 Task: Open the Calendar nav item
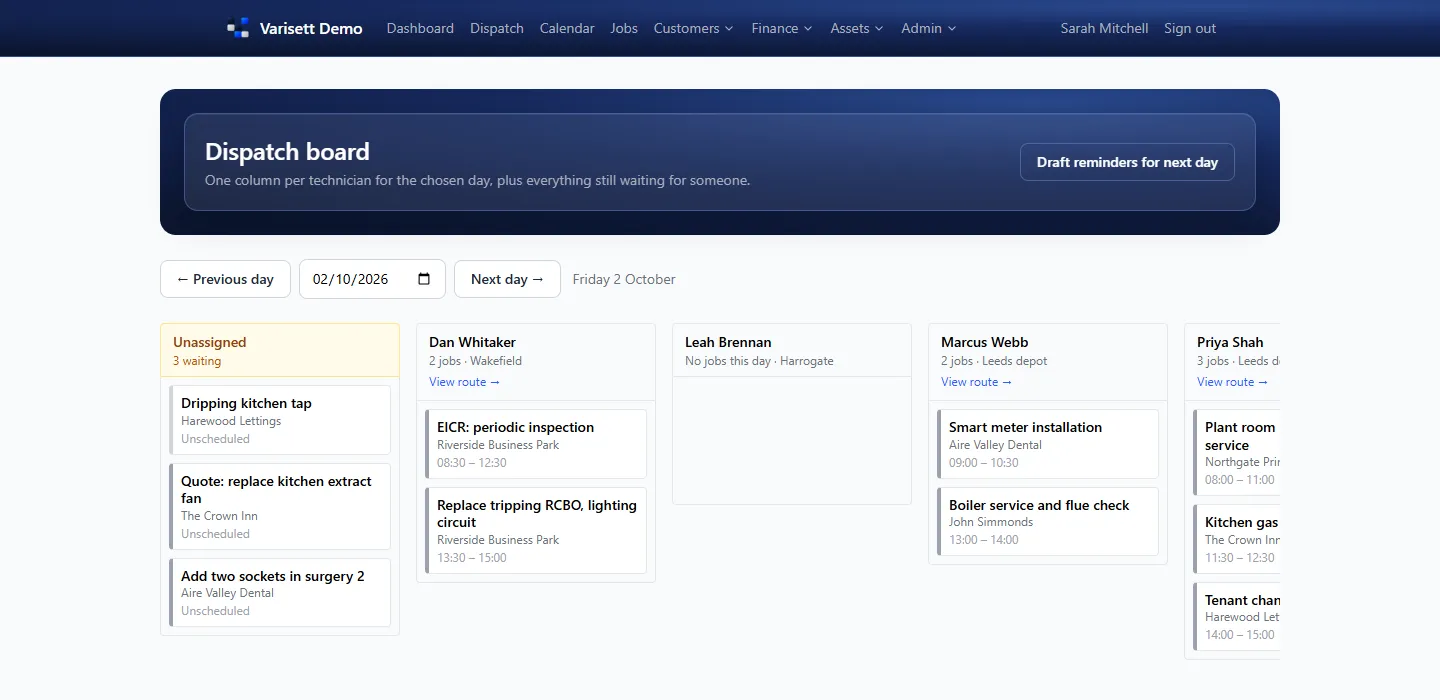coord(567,28)
